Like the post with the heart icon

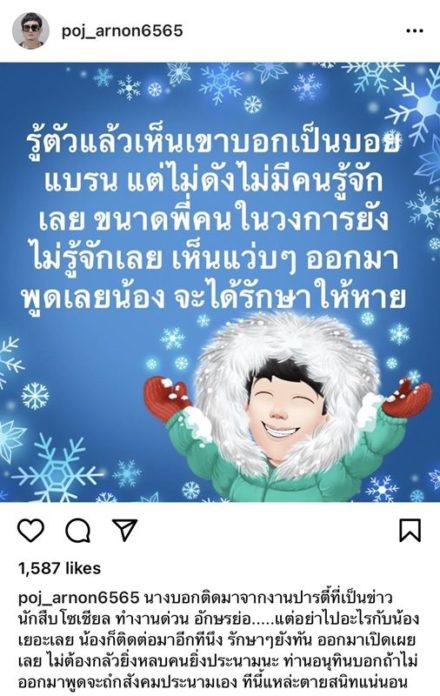pyautogui.click(x=31, y=530)
